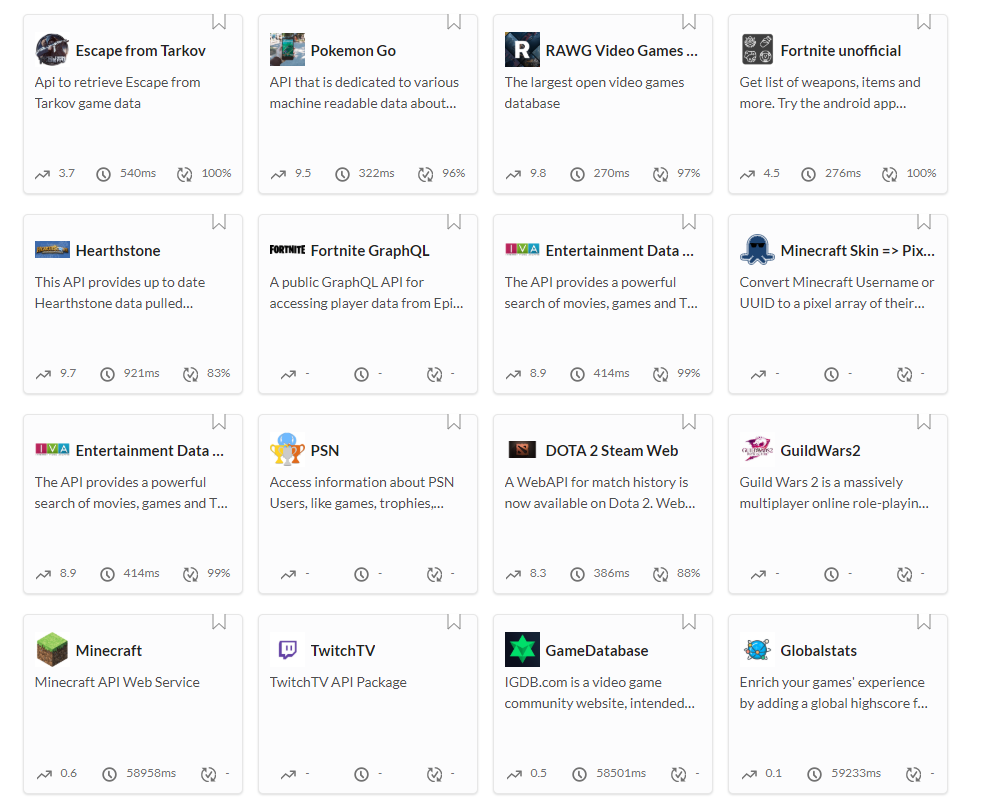The width and height of the screenshot is (985, 801).
Task: Click the '58958ms' latency on Minecraft card
Action: pos(151,773)
